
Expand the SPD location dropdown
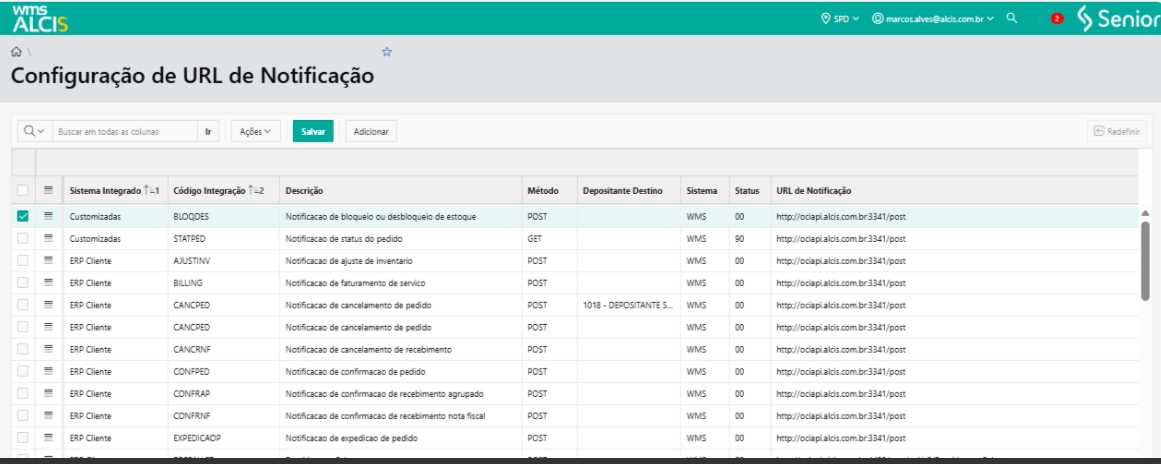click(840, 19)
